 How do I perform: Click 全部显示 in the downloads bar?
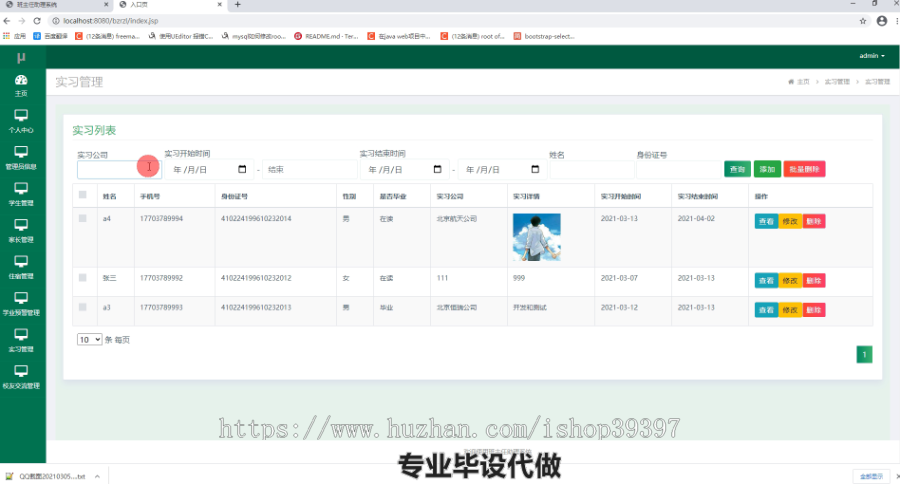point(871,477)
